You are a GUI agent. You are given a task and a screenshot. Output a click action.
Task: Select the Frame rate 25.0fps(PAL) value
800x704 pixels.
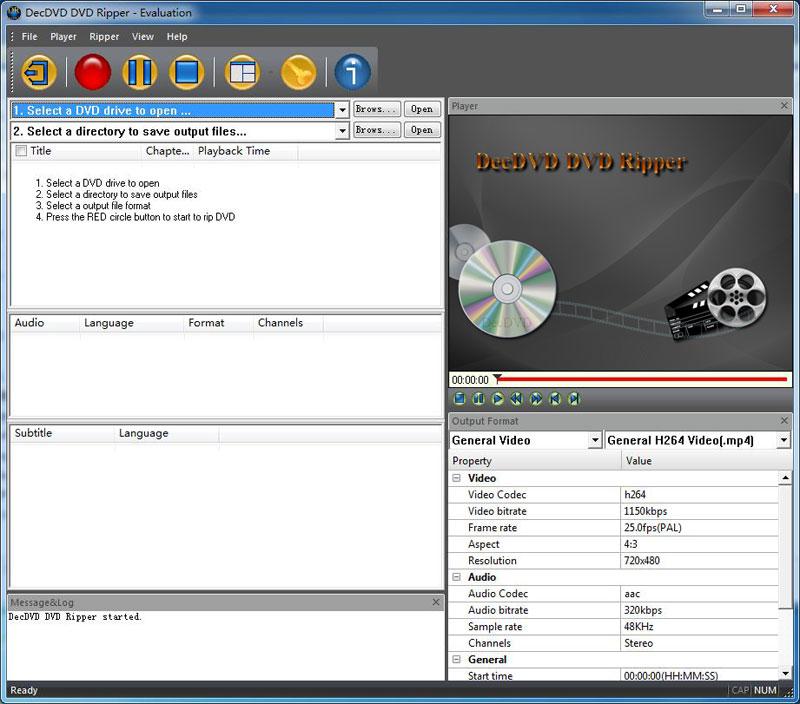pyautogui.click(x=699, y=527)
